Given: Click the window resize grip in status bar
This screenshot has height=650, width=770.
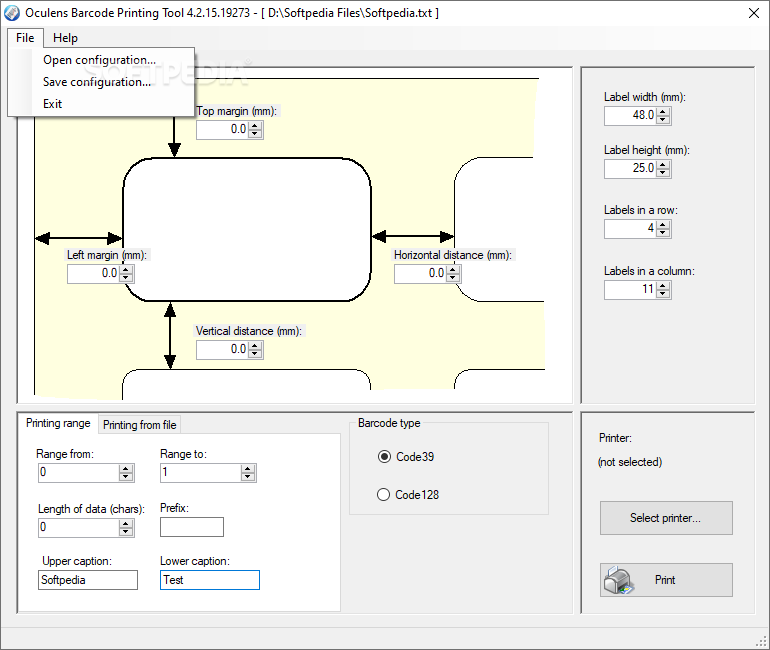Looking at the screenshot, I should (x=761, y=642).
